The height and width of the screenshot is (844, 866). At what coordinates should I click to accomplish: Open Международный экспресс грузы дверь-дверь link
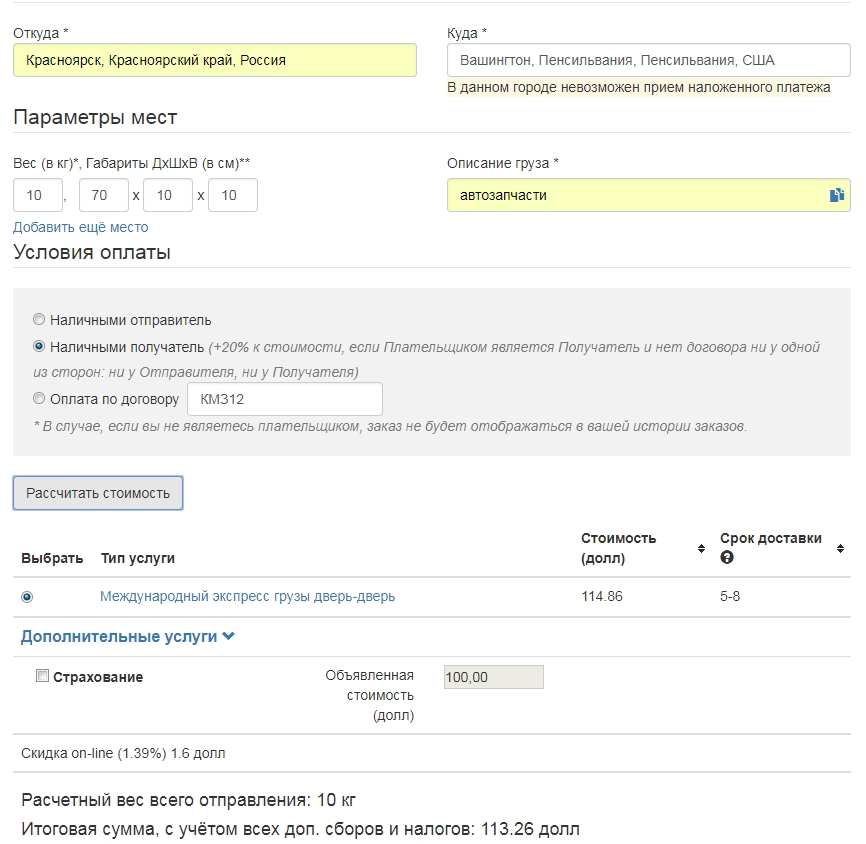(247, 597)
